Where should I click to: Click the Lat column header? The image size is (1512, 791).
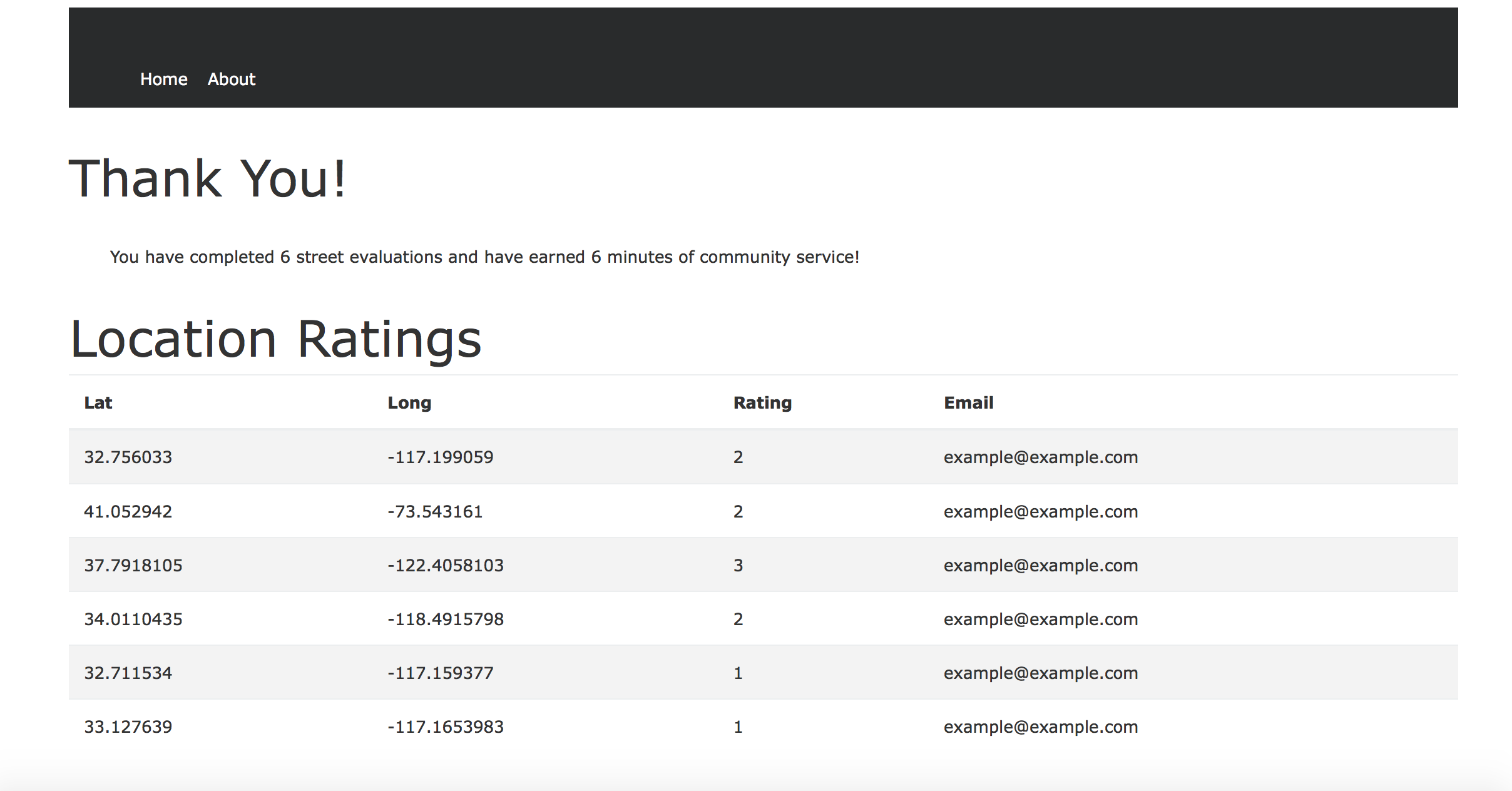98,403
